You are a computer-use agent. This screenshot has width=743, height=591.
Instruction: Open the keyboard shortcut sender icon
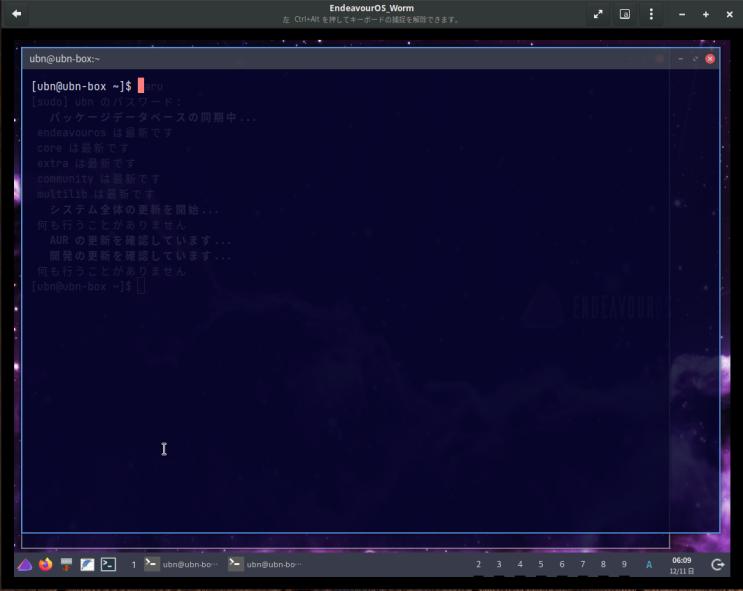pyautogui.click(x=625, y=14)
